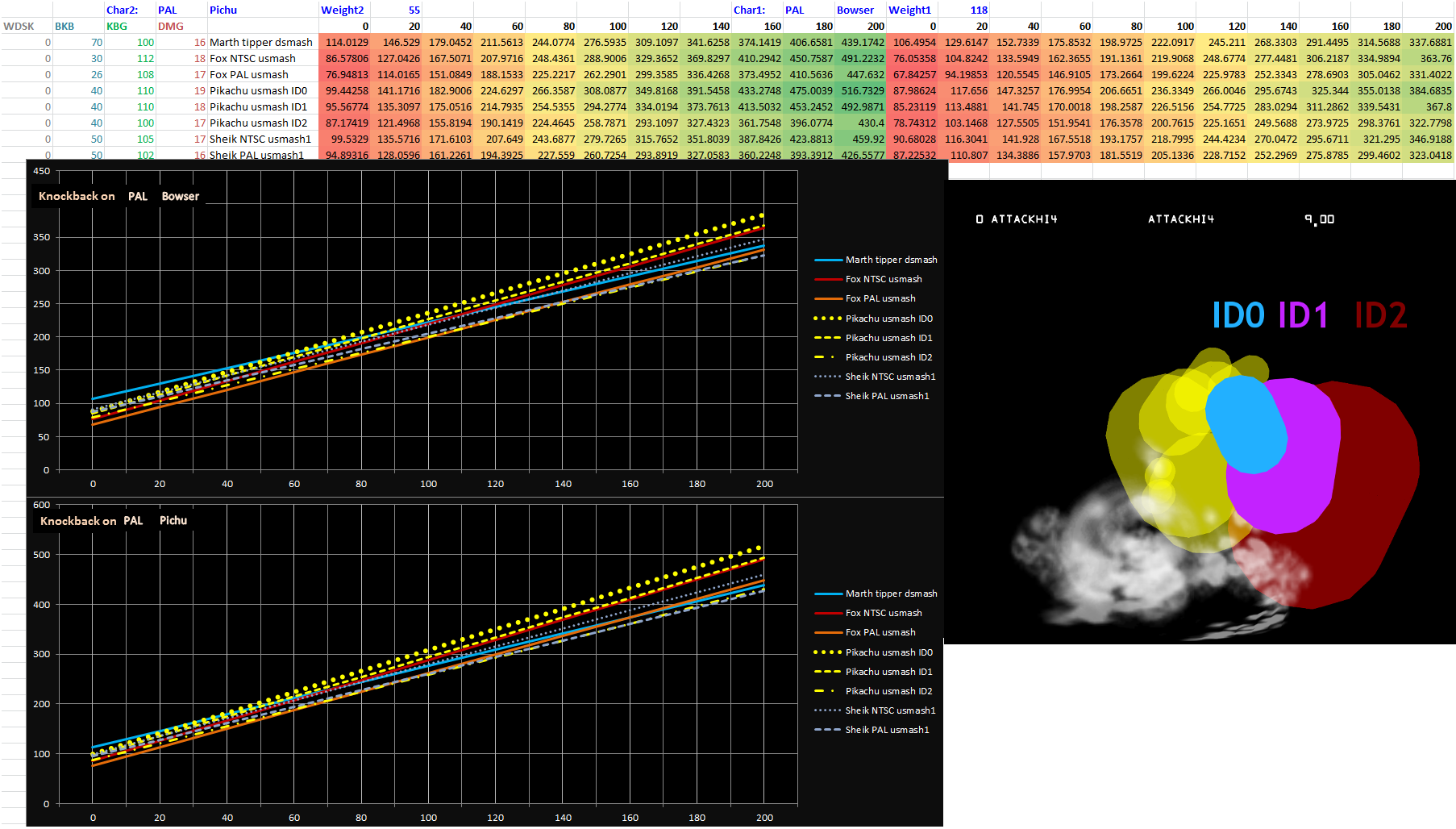The width and height of the screenshot is (1456, 829).
Task: Click the WDSK column header
Action: pos(19,26)
